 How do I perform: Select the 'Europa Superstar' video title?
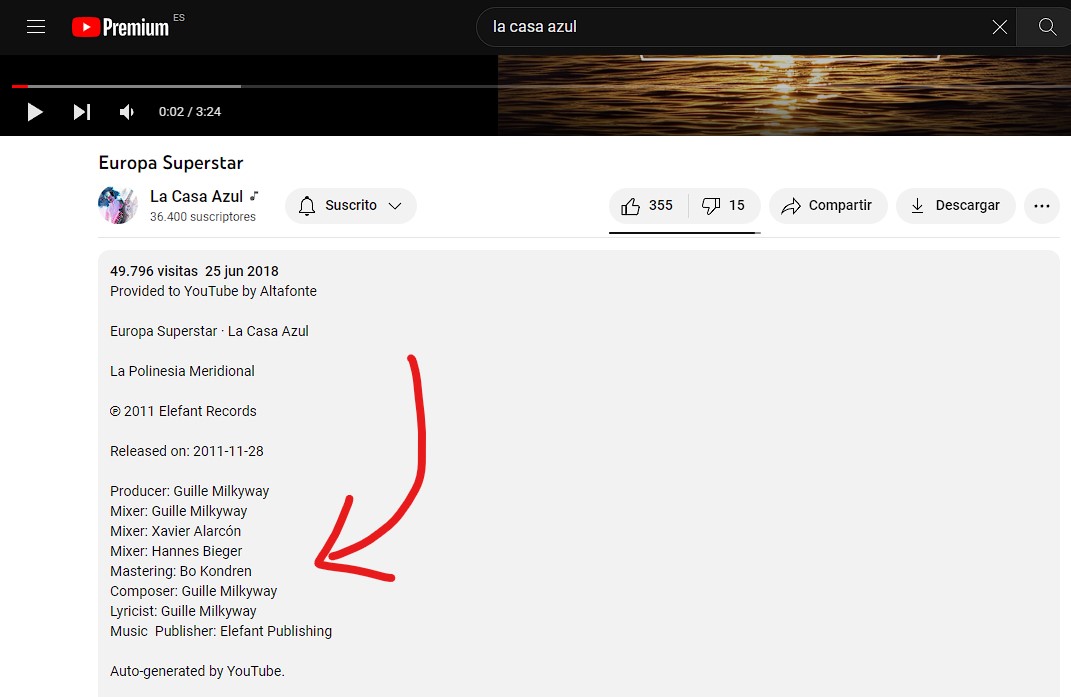pos(171,163)
